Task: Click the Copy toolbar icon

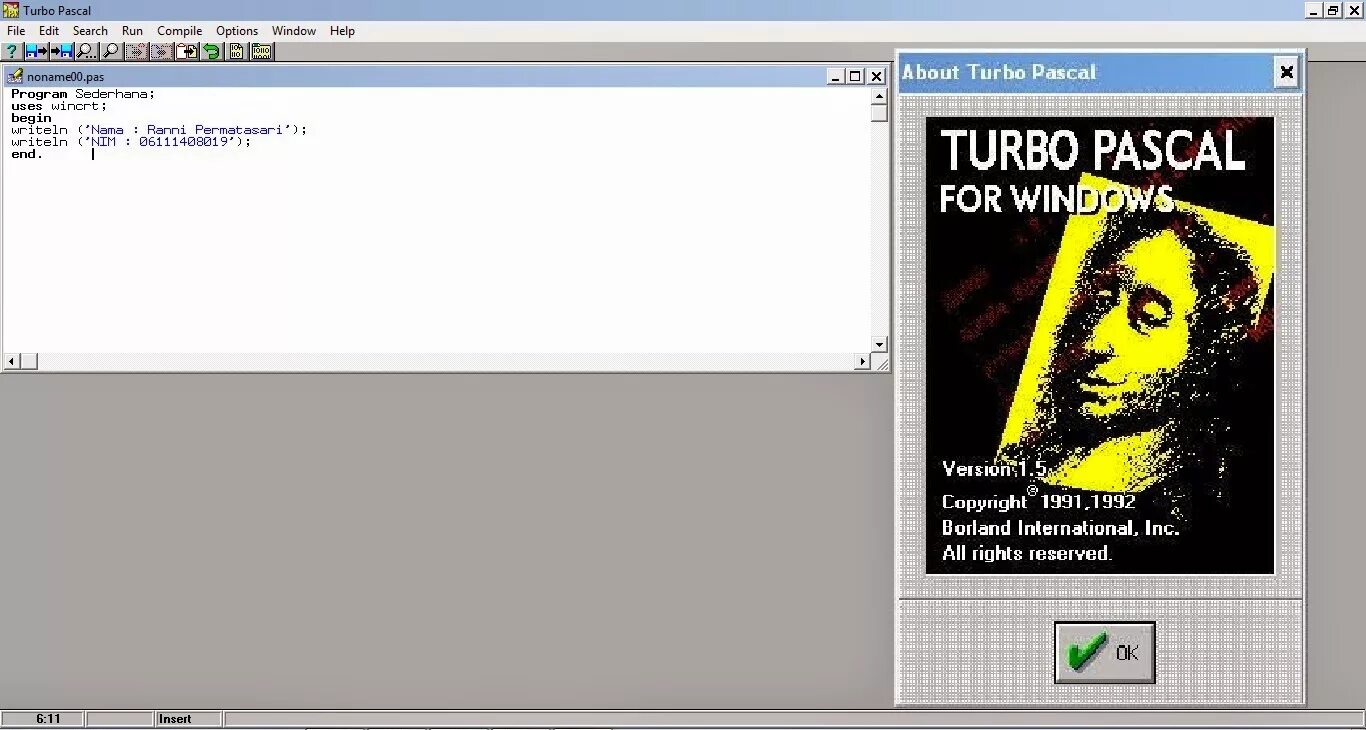Action: pos(162,51)
